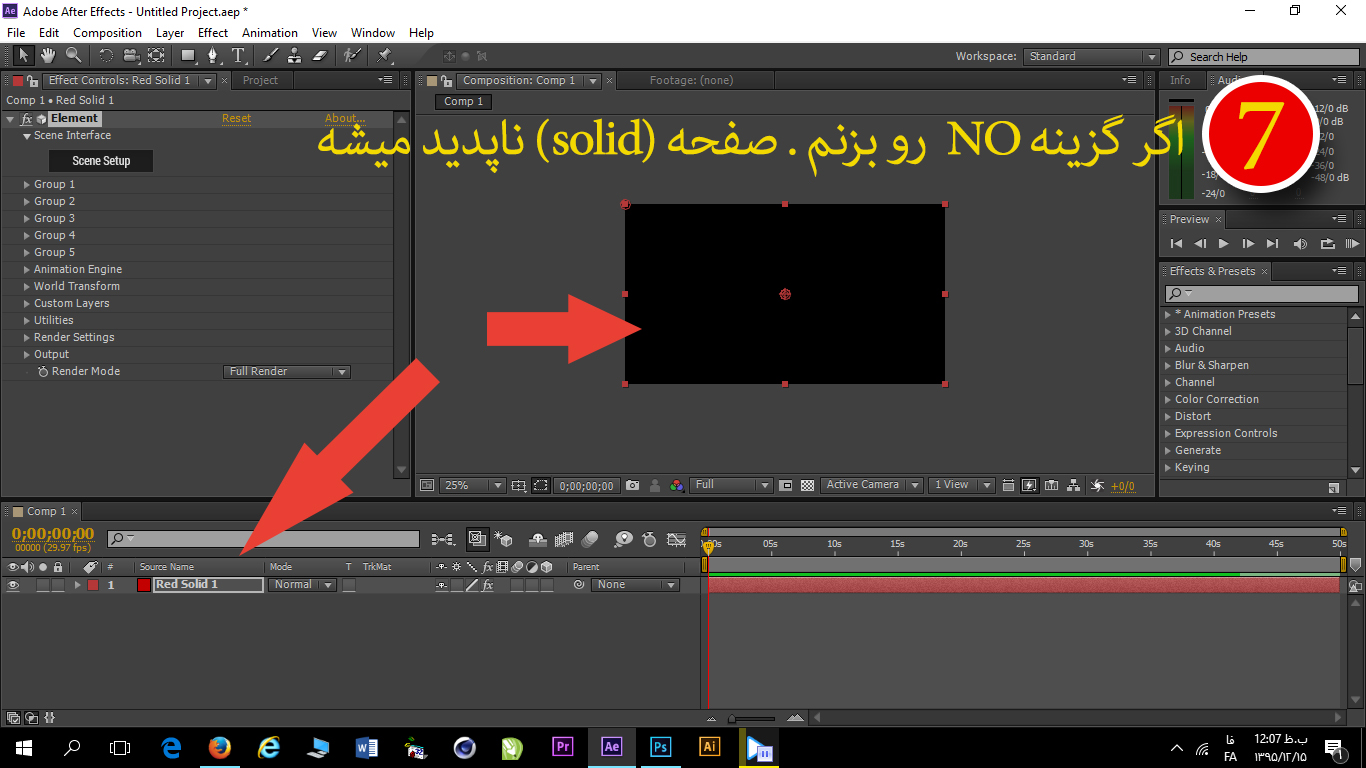Open the Active Camera 3D view dropdown
Image resolution: width=1366 pixels, height=768 pixels.
pos(871,485)
